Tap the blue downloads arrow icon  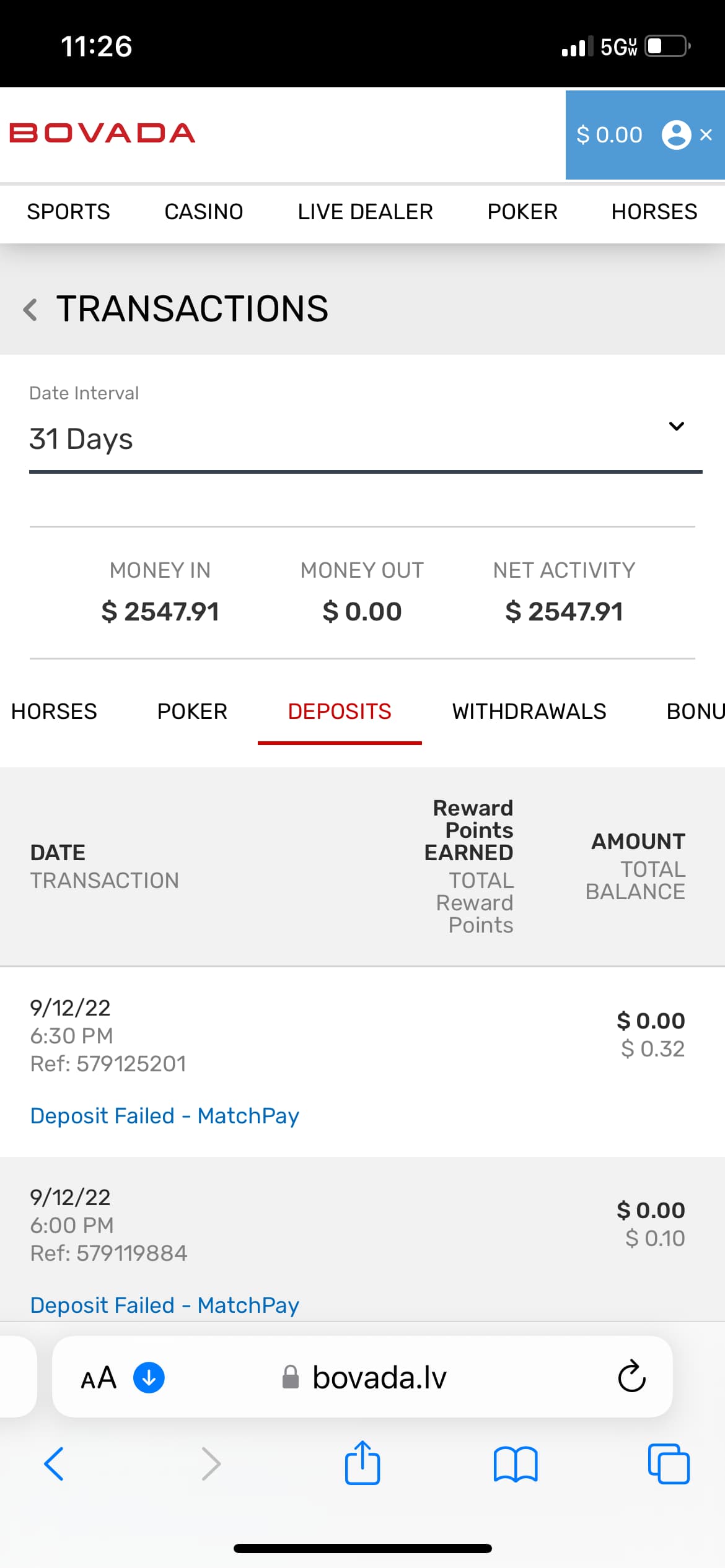149,1378
